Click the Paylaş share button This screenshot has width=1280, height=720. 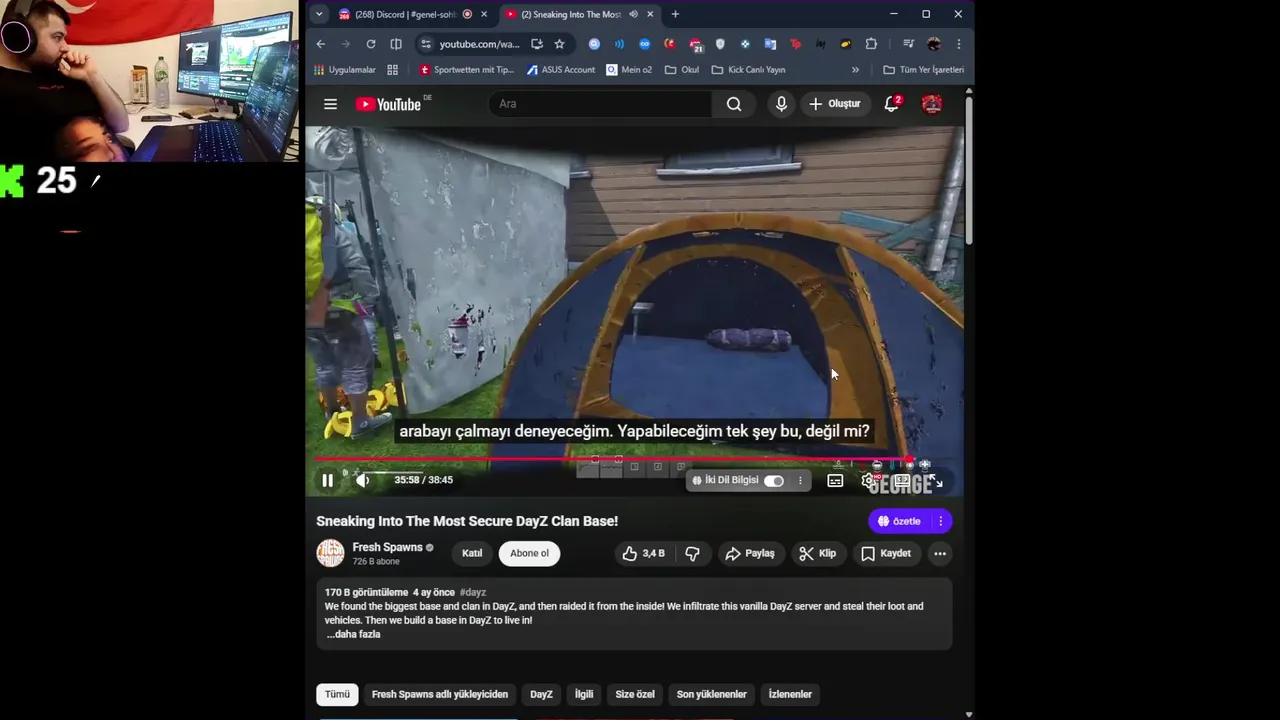[750, 553]
